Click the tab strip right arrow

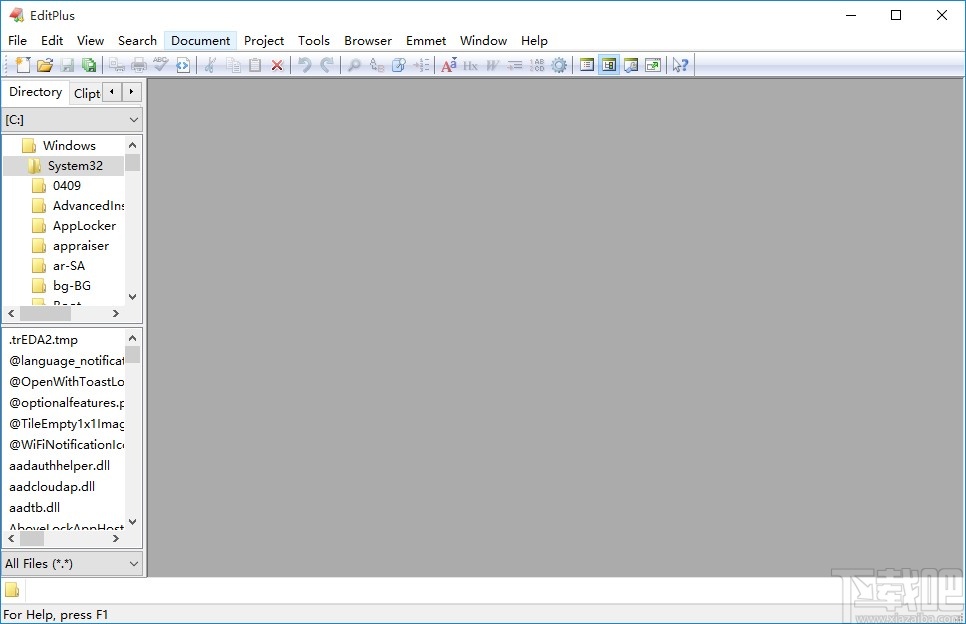click(x=131, y=92)
